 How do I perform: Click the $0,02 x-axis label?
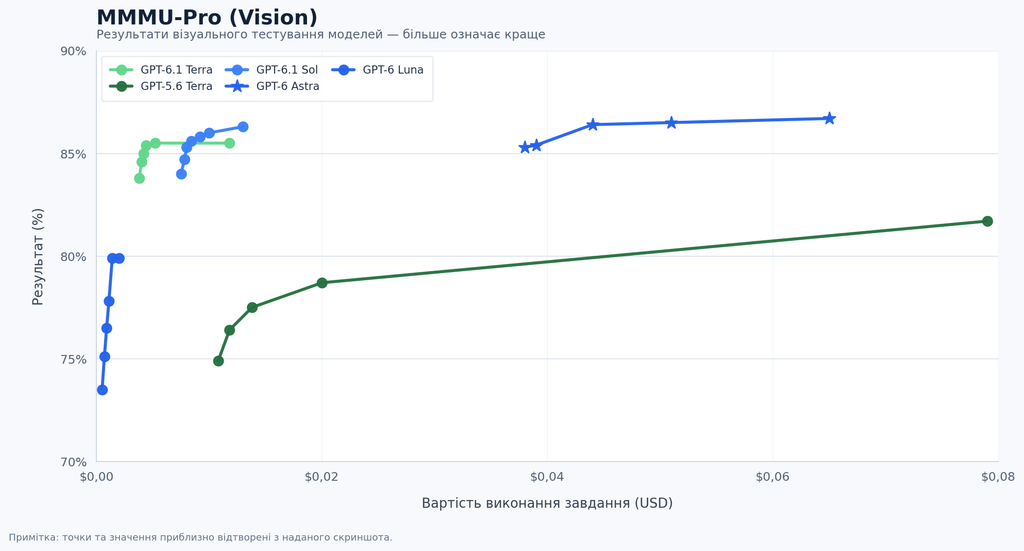[x=322, y=477]
